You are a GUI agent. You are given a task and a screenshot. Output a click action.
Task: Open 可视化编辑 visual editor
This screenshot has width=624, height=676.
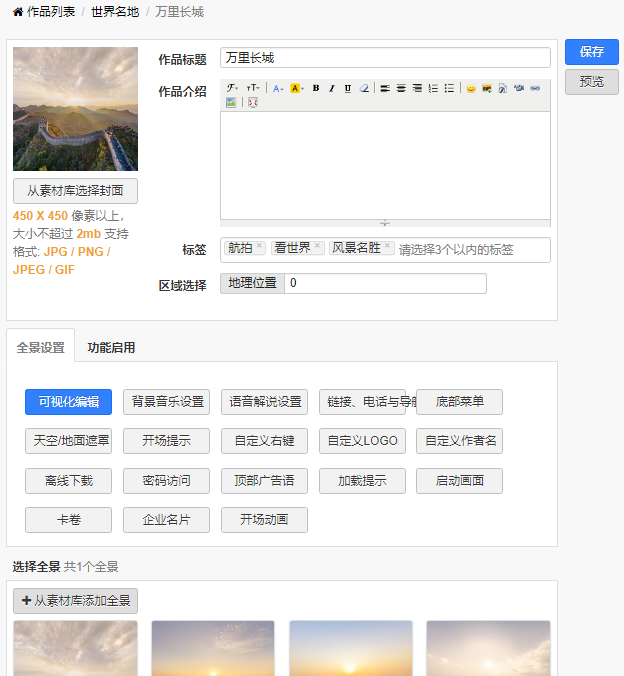(x=69, y=402)
